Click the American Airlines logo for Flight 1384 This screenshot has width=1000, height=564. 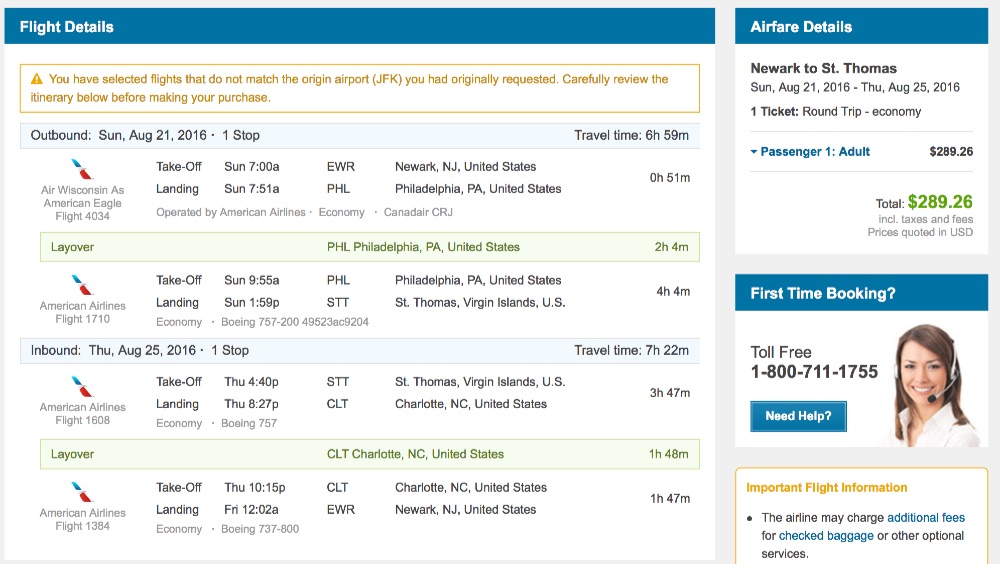[83, 492]
